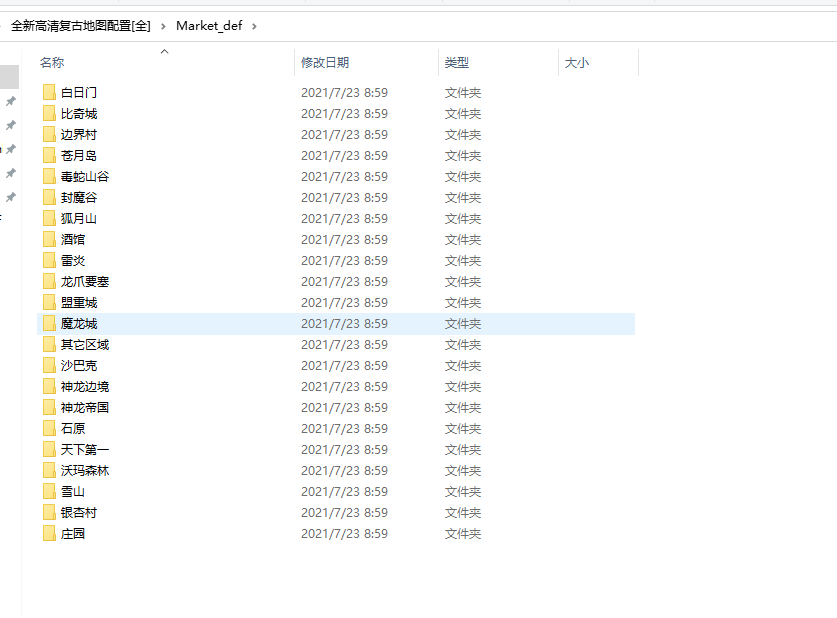Image resolution: width=837 pixels, height=618 pixels.
Task: Open the 封魔谷 folder
Action: click(x=75, y=197)
